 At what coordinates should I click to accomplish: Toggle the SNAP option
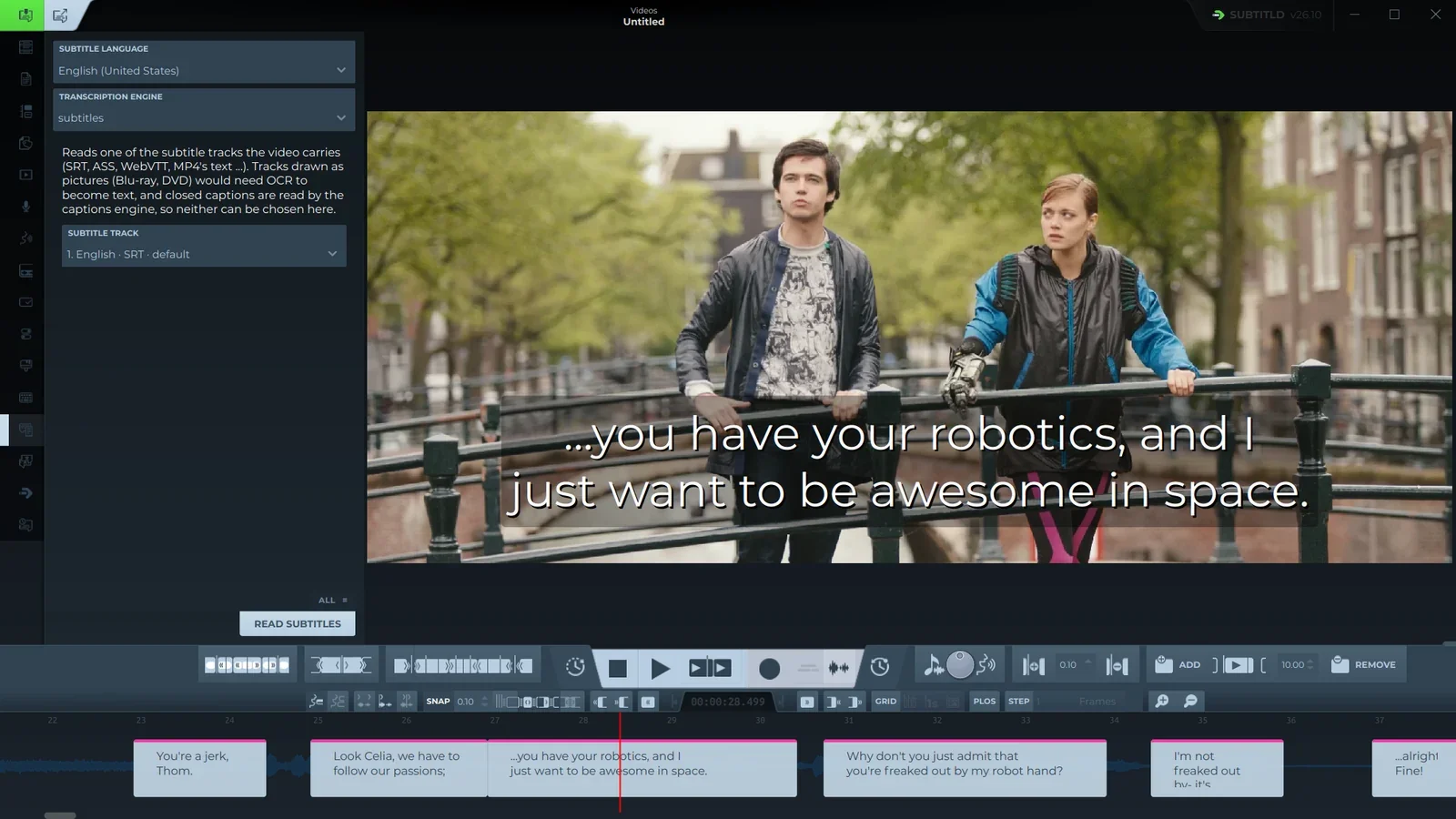pos(438,702)
